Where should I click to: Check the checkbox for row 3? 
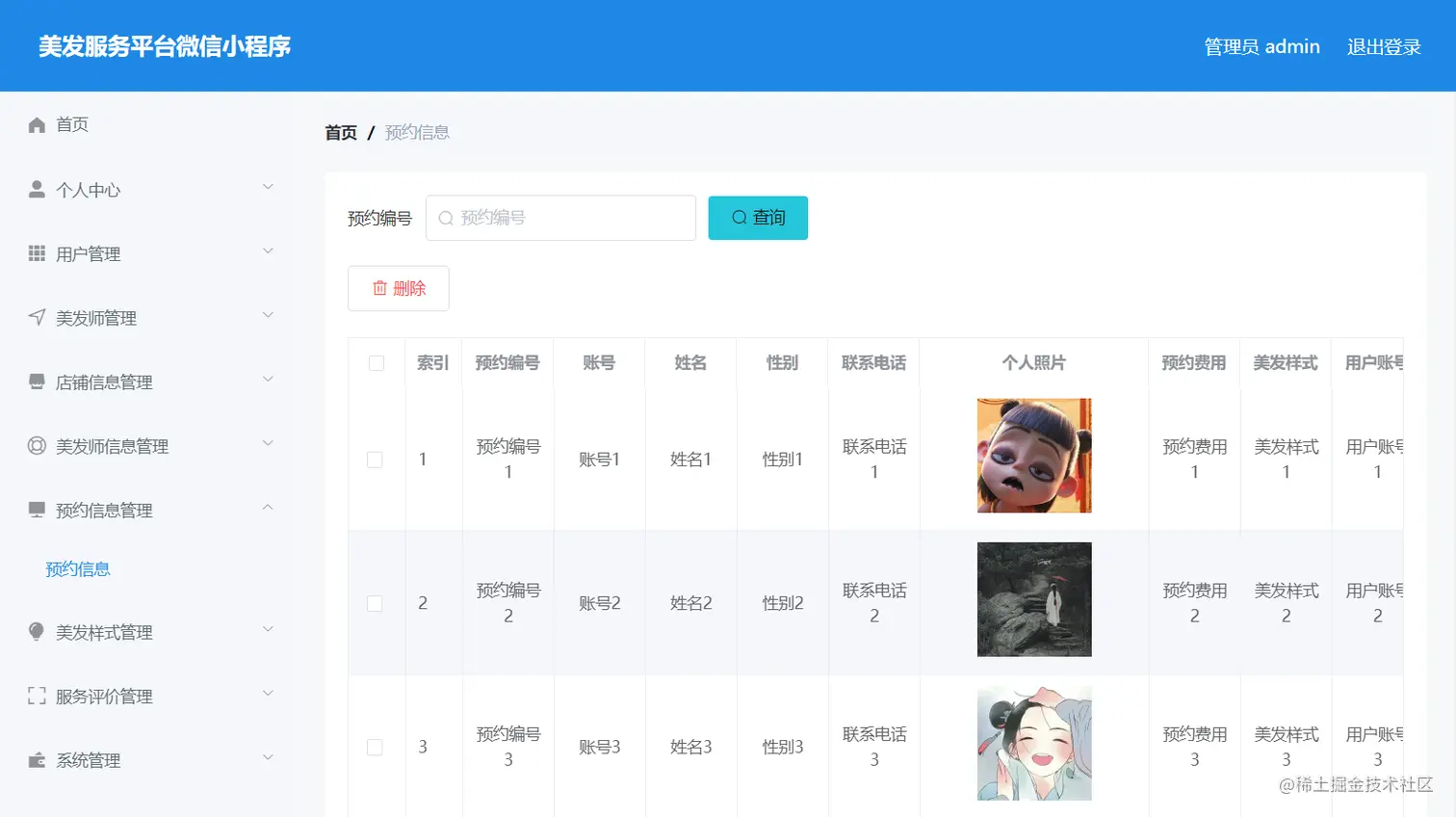pyautogui.click(x=375, y=747)
